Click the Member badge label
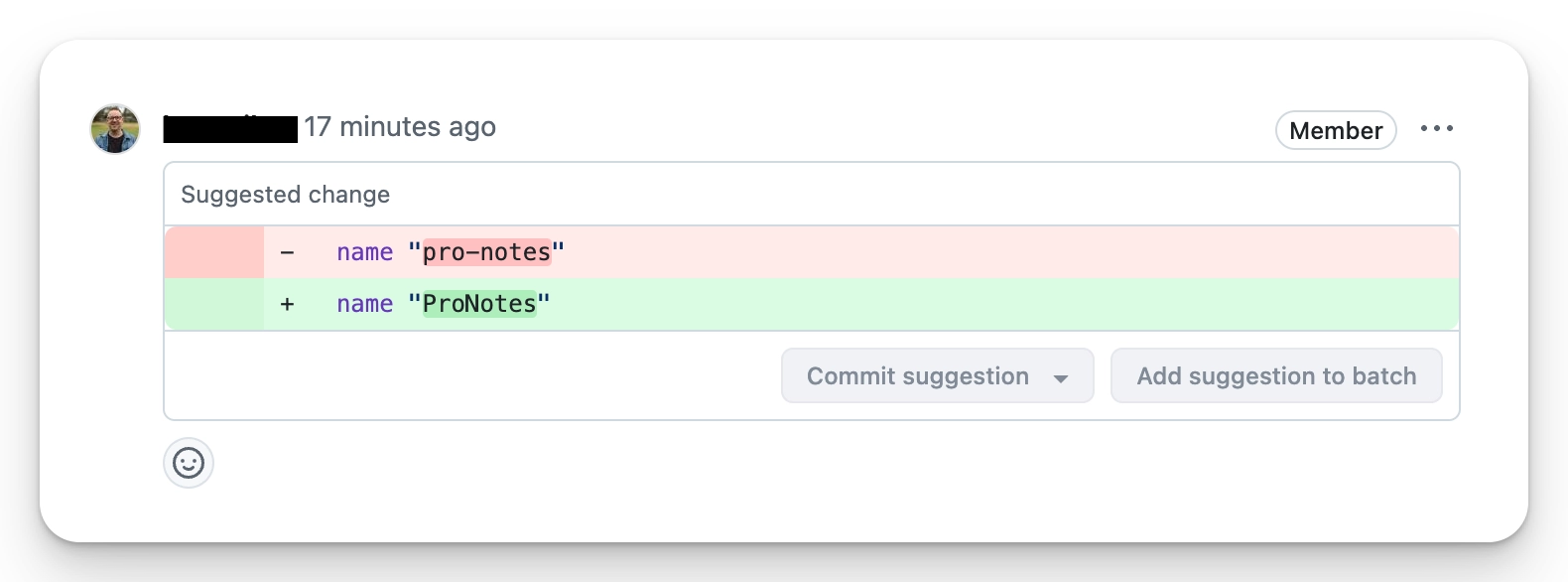1568x582 pixels. 1336,130
